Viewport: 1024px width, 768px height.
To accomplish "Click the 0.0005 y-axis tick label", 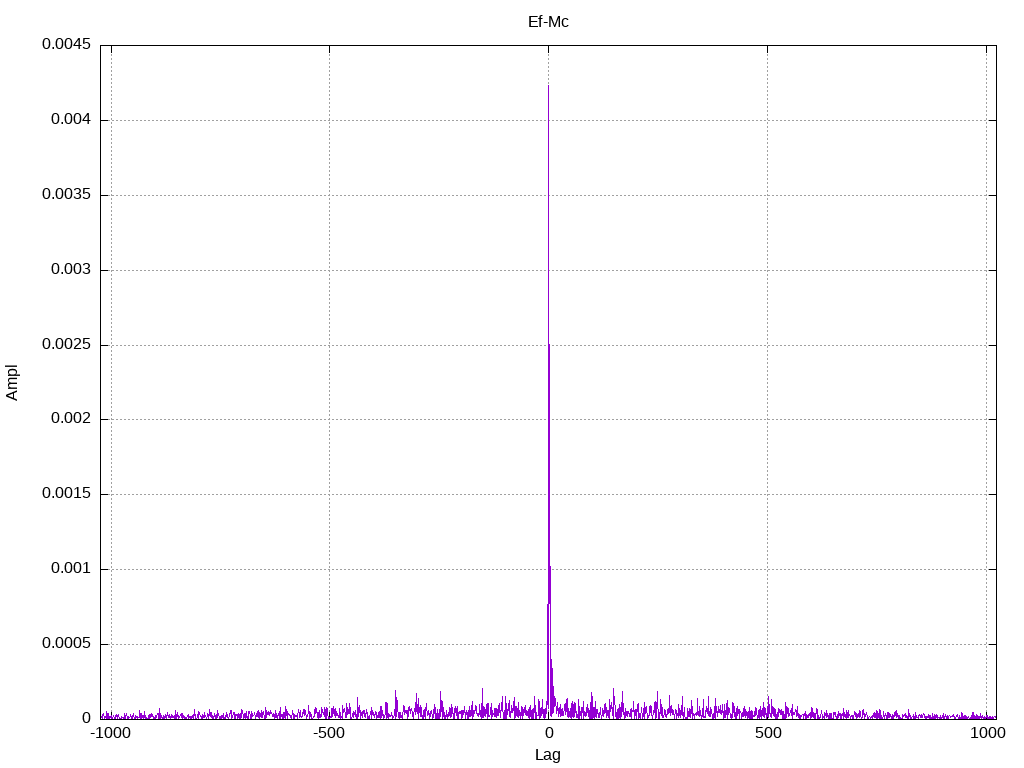I will [x=67, y=643].
